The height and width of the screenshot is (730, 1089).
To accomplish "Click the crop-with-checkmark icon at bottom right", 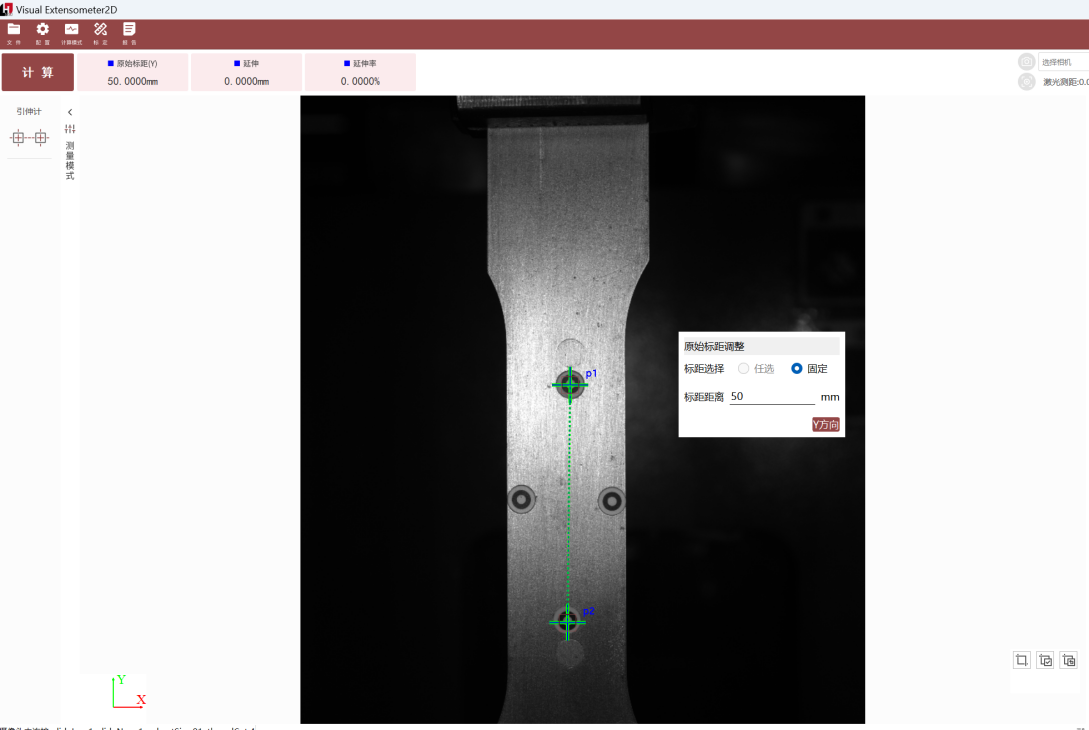I will coord(1045,660).
